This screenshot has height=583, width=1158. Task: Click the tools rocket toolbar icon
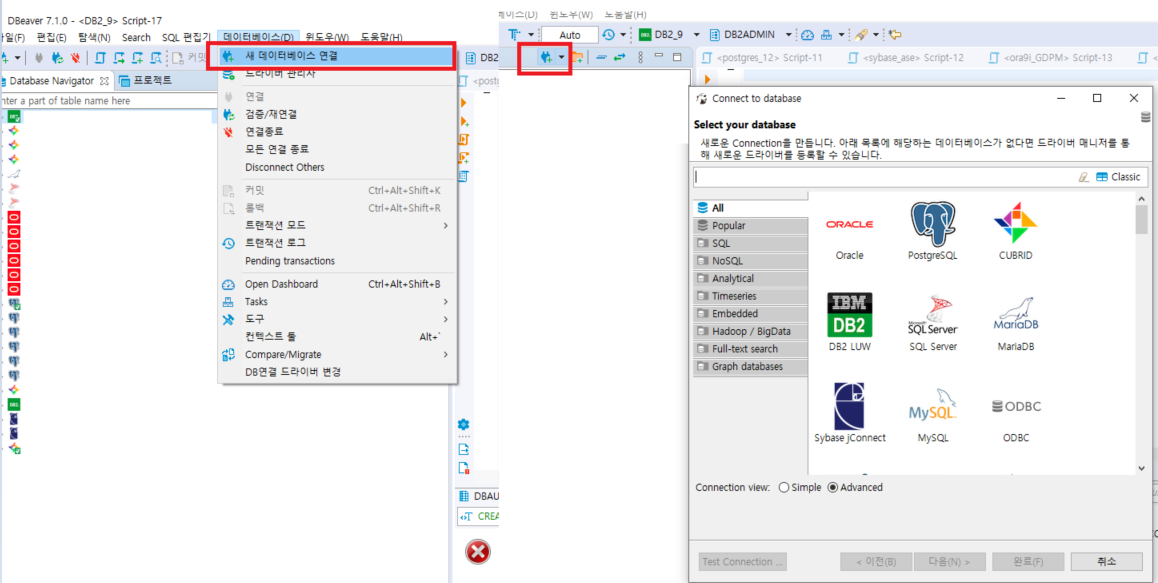860,35
